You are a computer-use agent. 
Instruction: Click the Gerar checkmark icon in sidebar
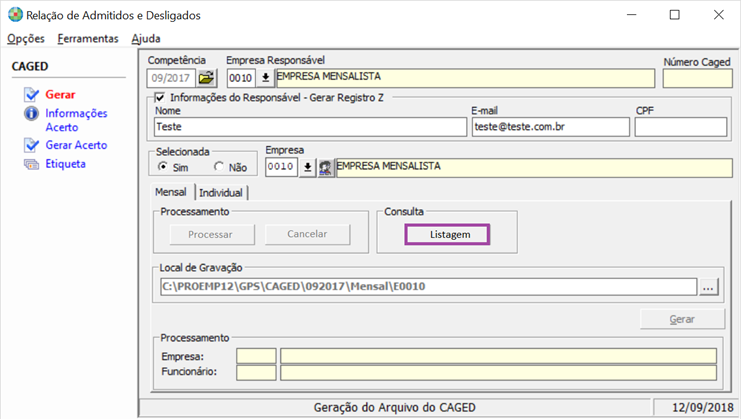coord(32,94)
